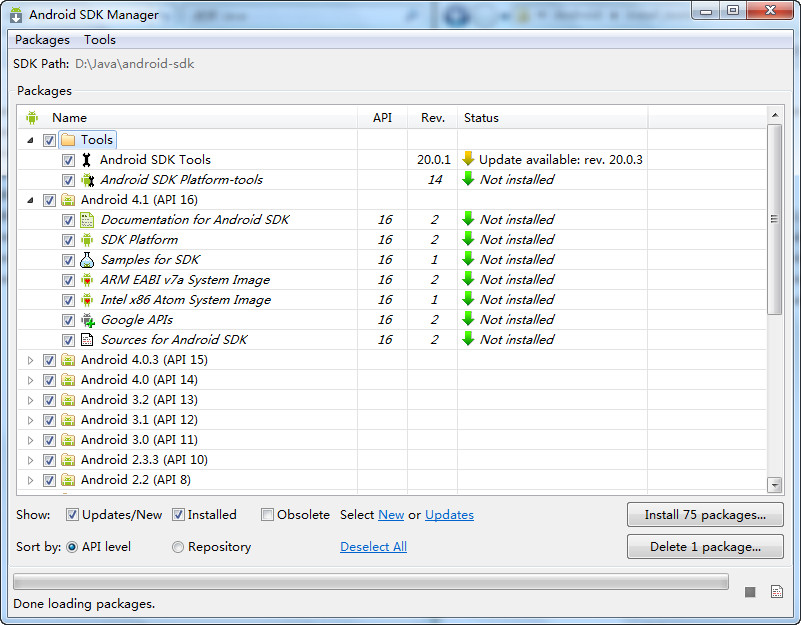Click the Deselect All link
The image size is (801, 625).
click(x=373, y=547)
